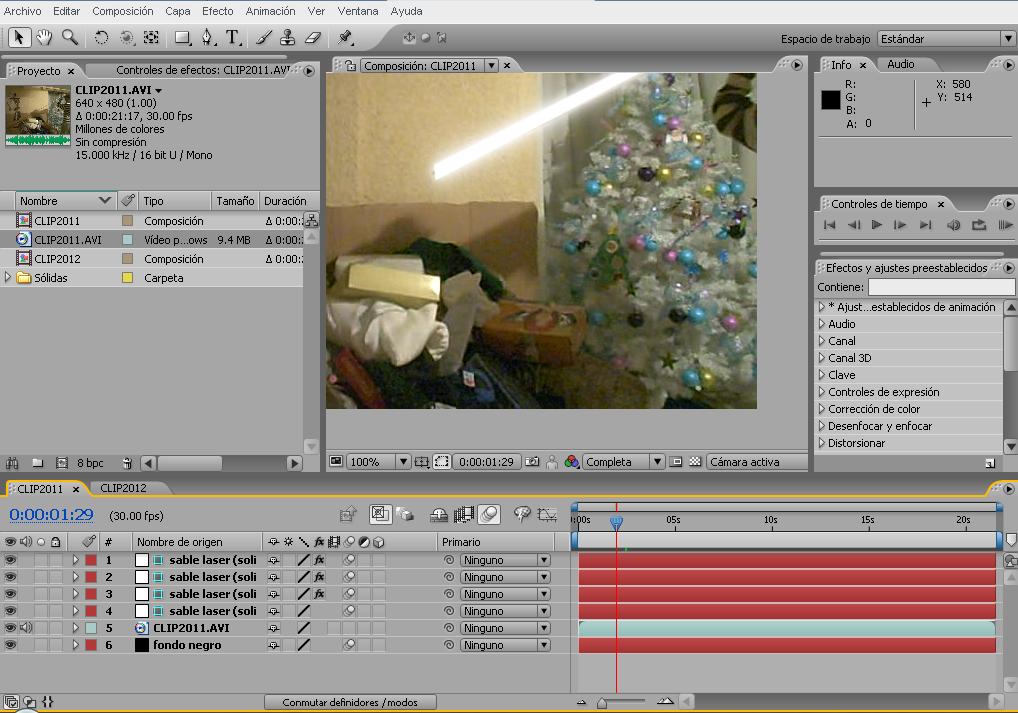Toggle audio mute in time controls
Viewport: 1018px width, 713px height.
point(953,225)
